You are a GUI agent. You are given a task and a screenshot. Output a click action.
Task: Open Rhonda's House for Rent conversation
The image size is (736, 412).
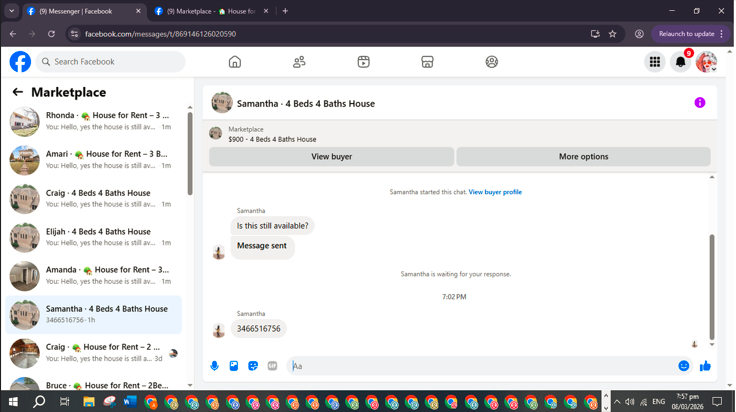(x=93, y=121)
